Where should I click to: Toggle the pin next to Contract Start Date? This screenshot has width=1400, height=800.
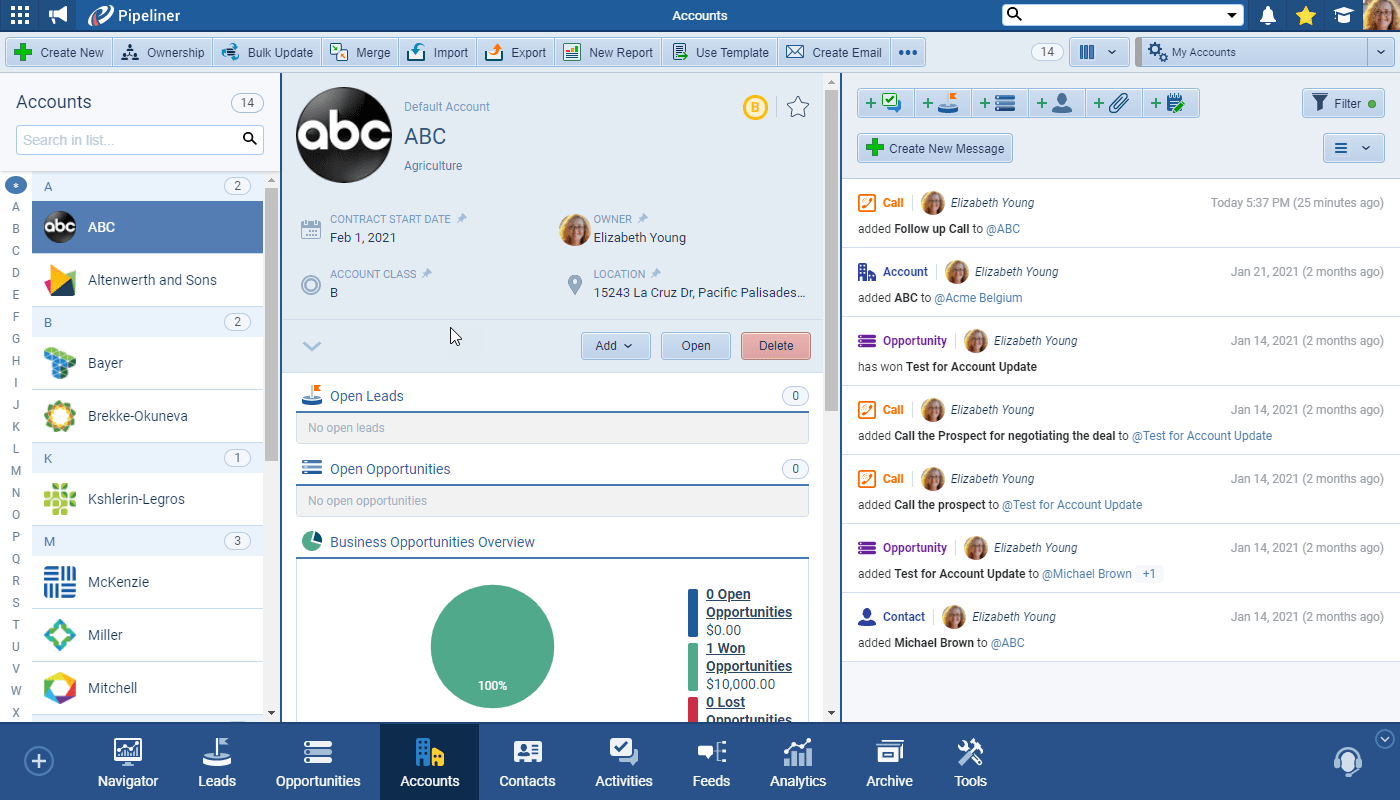pyautogui.click(x=462, y=218)
